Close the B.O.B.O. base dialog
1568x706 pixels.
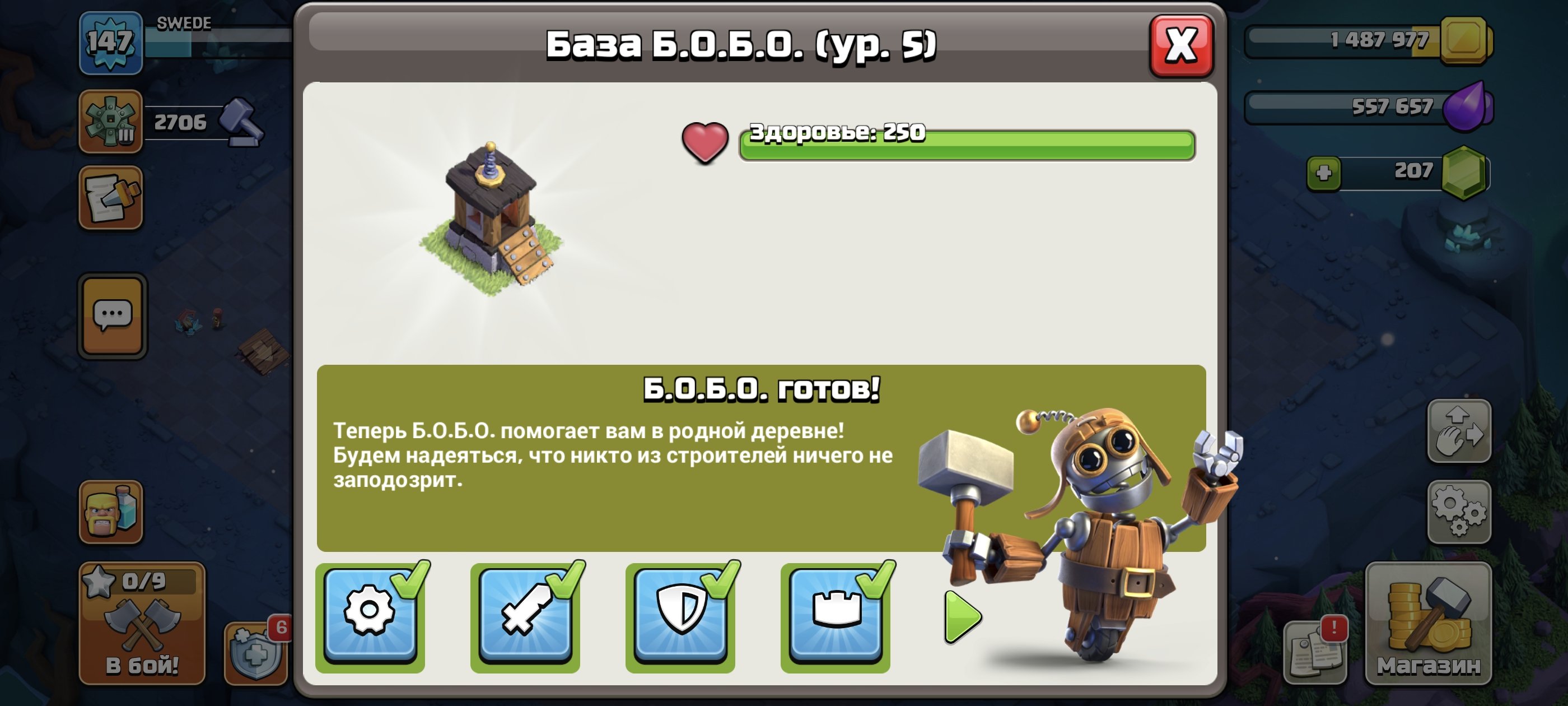click(1181, 45)
